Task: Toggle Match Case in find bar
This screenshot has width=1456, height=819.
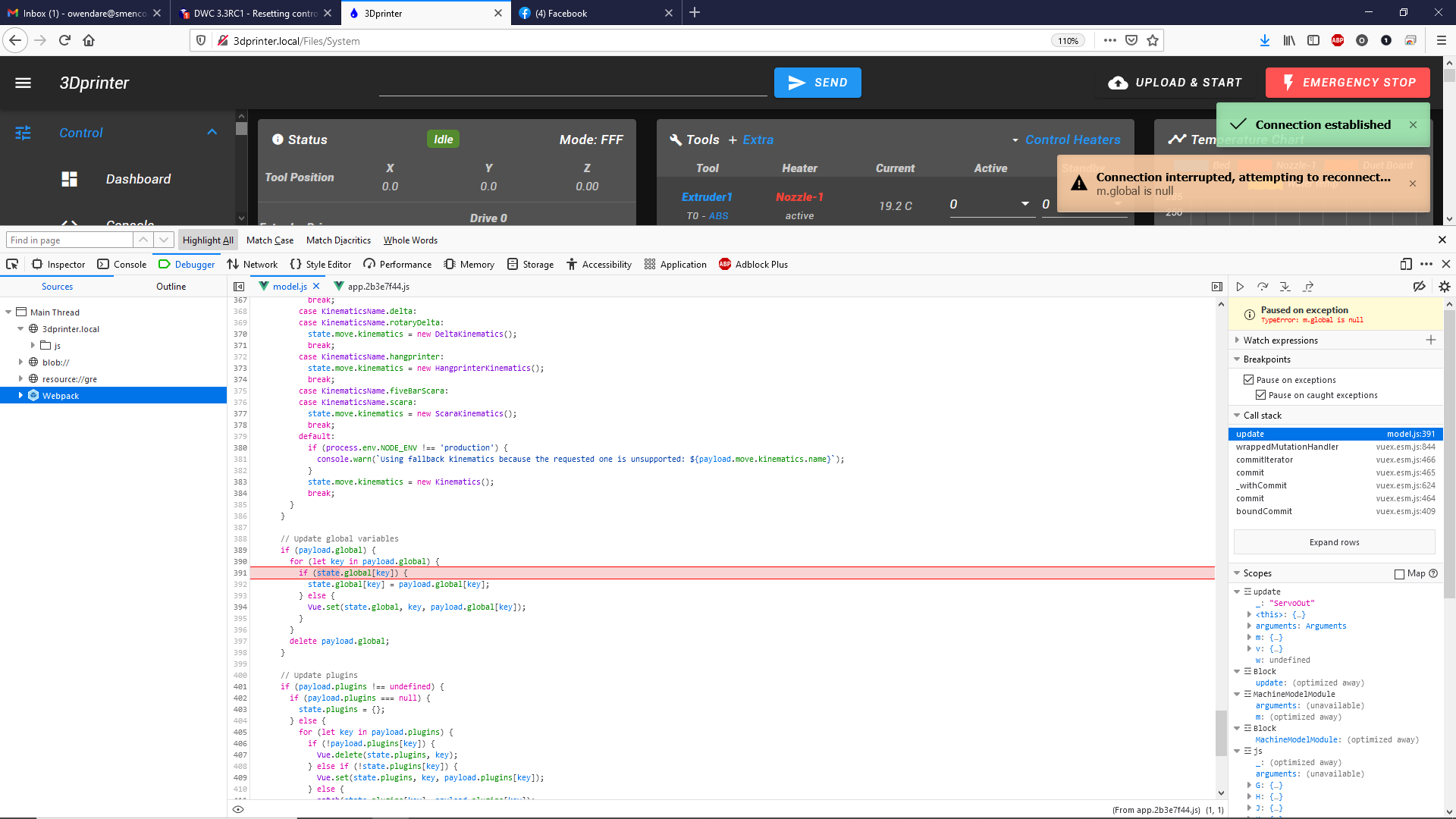Action: pos(270,240)
